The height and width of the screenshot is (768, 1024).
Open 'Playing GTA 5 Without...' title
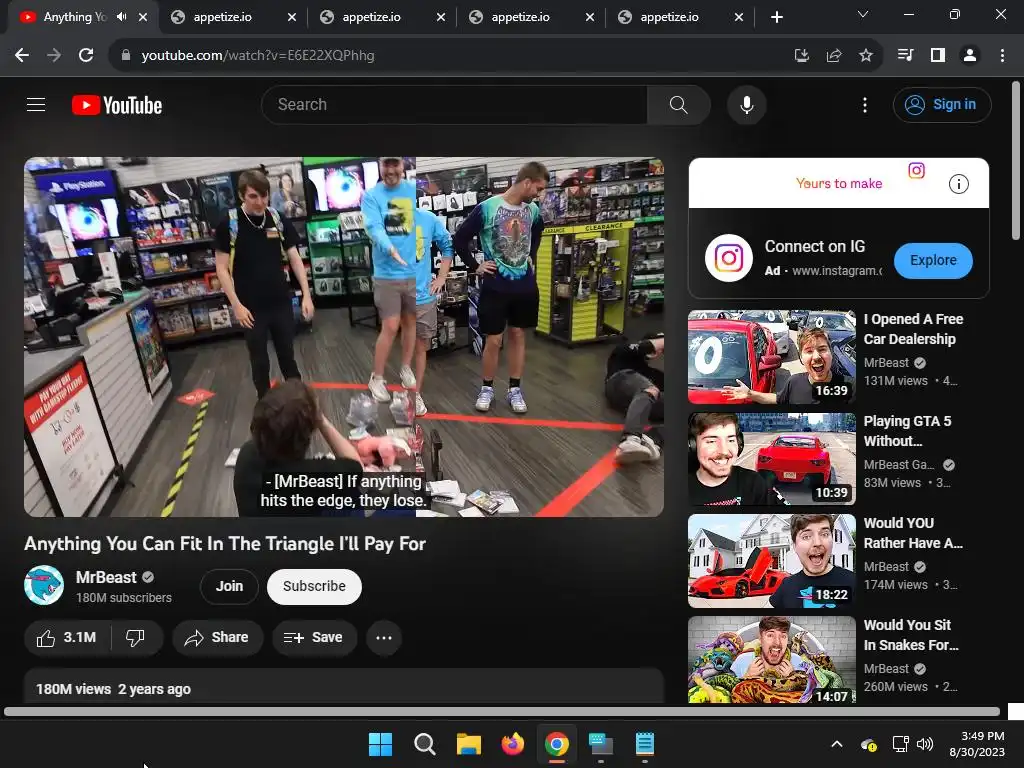tap(907, 431)
